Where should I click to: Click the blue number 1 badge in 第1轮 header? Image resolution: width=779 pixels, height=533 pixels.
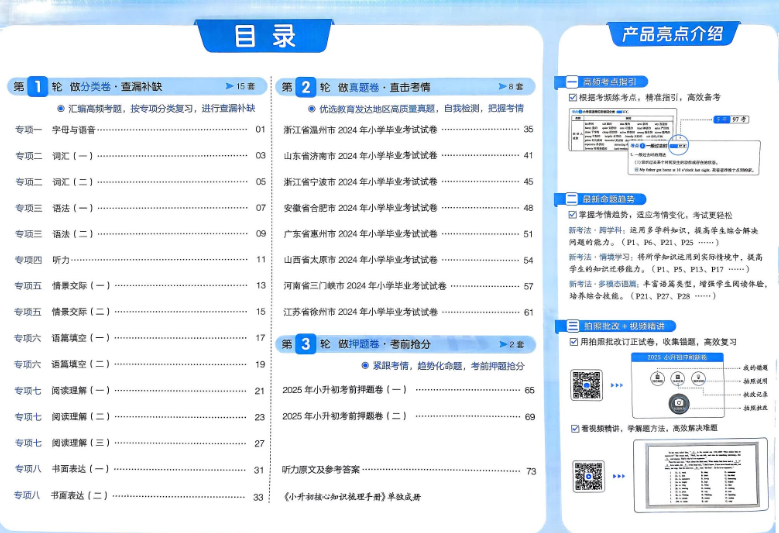pyautogui.click(x=37, y=86)
